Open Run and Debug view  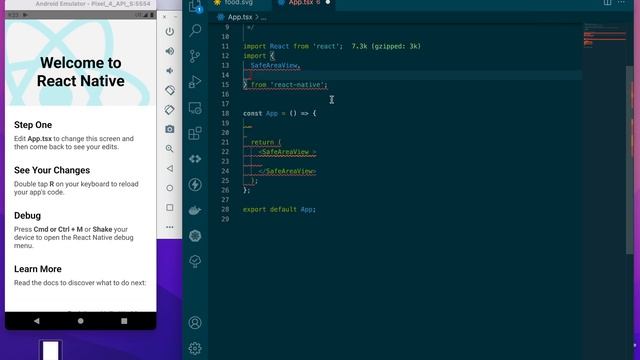pyautogui.click(x=195, y=82)
